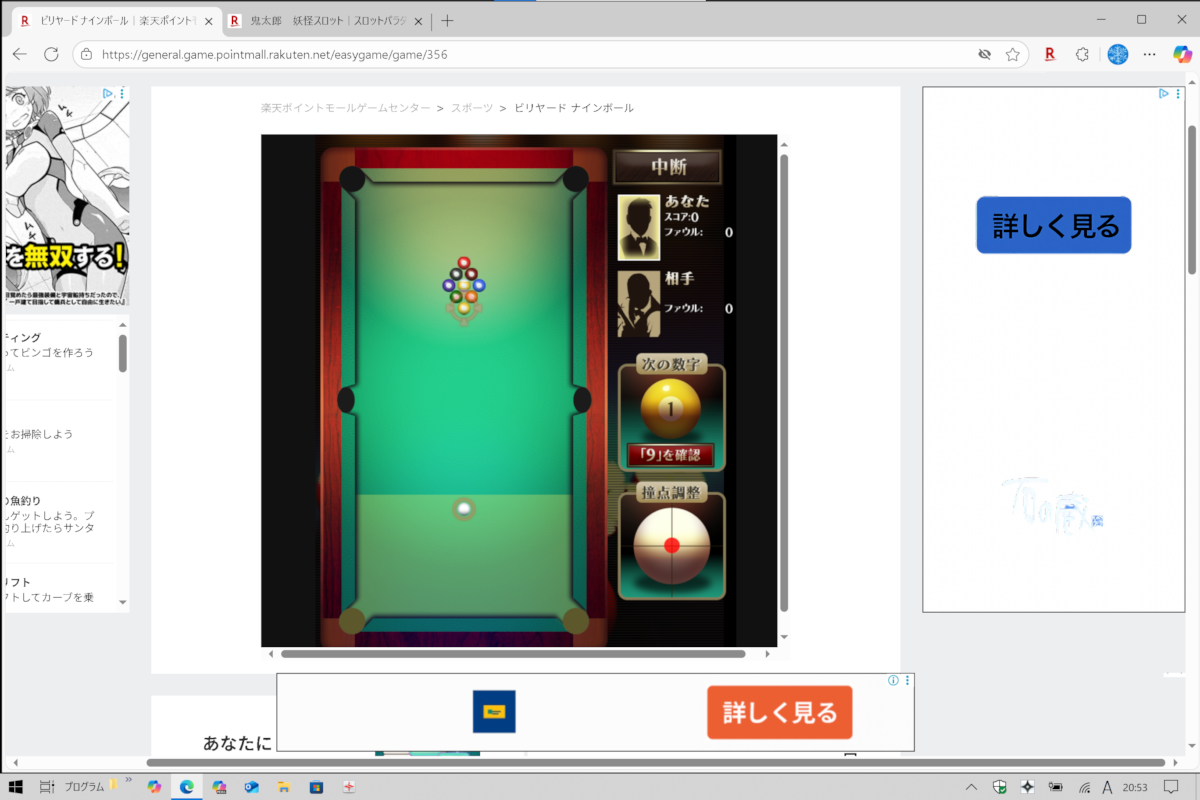
Task: Show hidden system tray icons
Action: [x=971, y=787]
